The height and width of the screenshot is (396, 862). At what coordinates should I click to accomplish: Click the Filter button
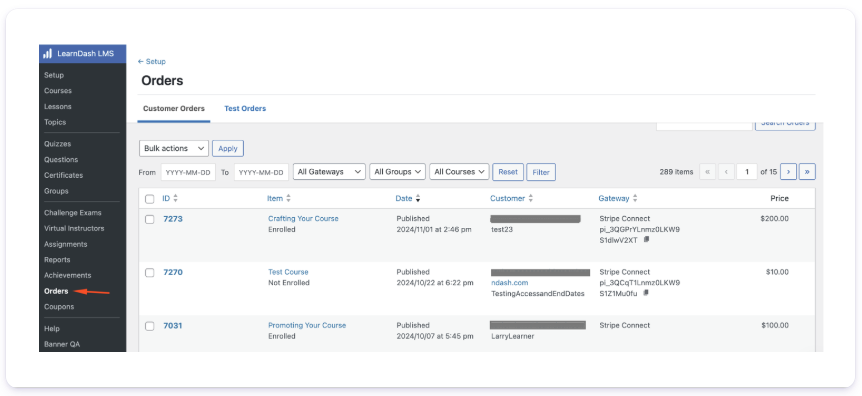(541, 172)
